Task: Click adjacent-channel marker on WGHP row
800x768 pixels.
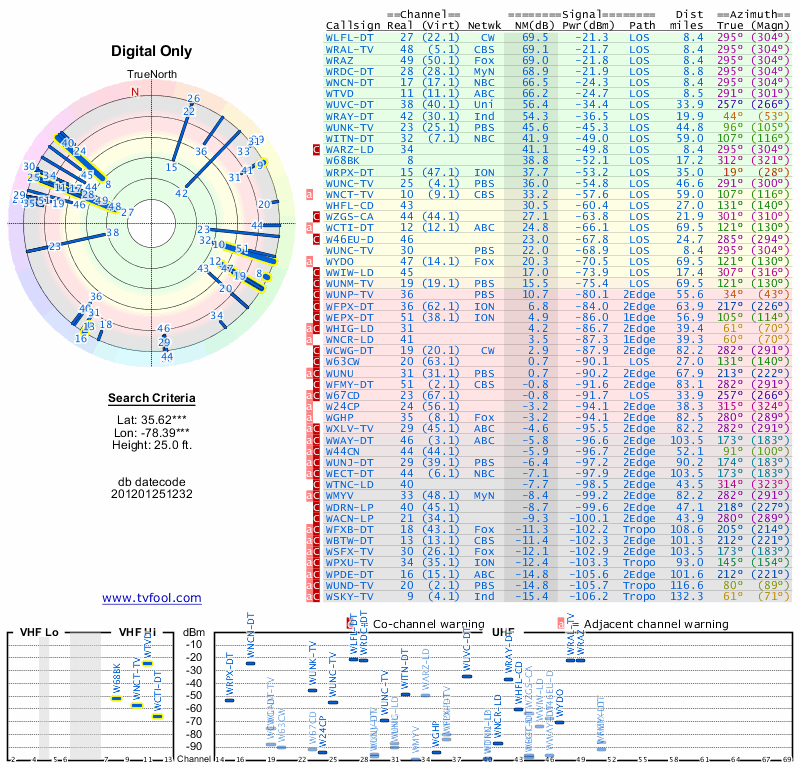Action: pyautogui.click(x=309, y=417)
